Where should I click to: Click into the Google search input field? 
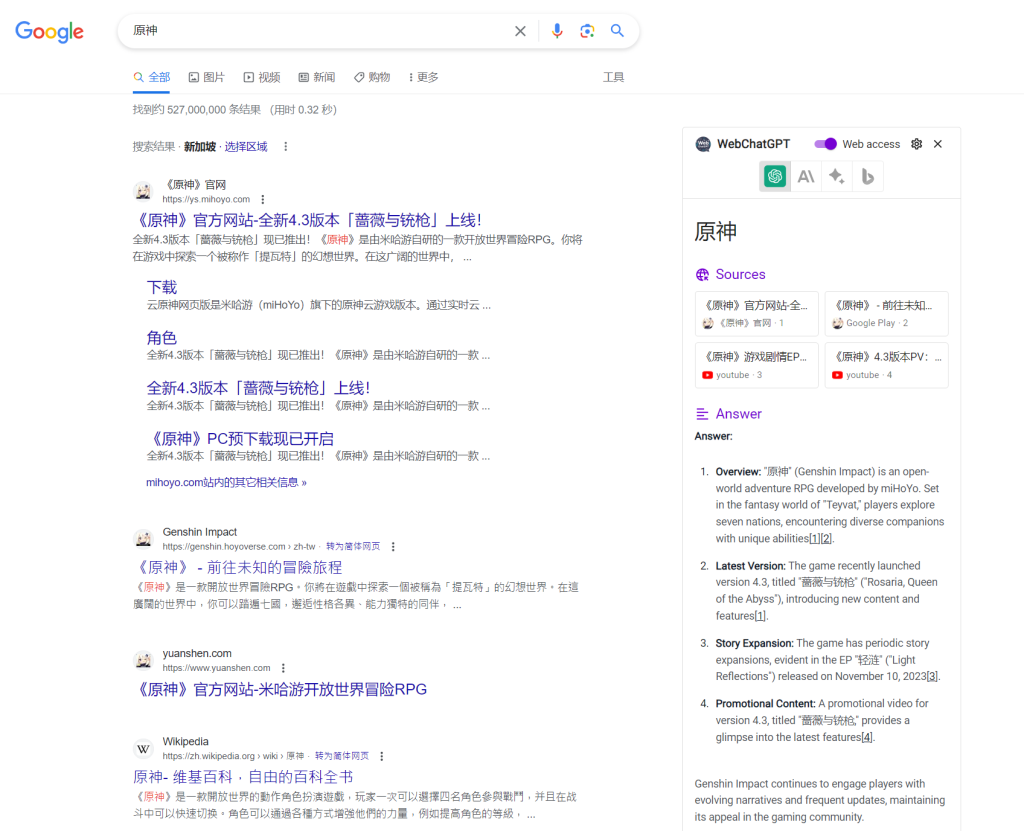coord(320,31)
